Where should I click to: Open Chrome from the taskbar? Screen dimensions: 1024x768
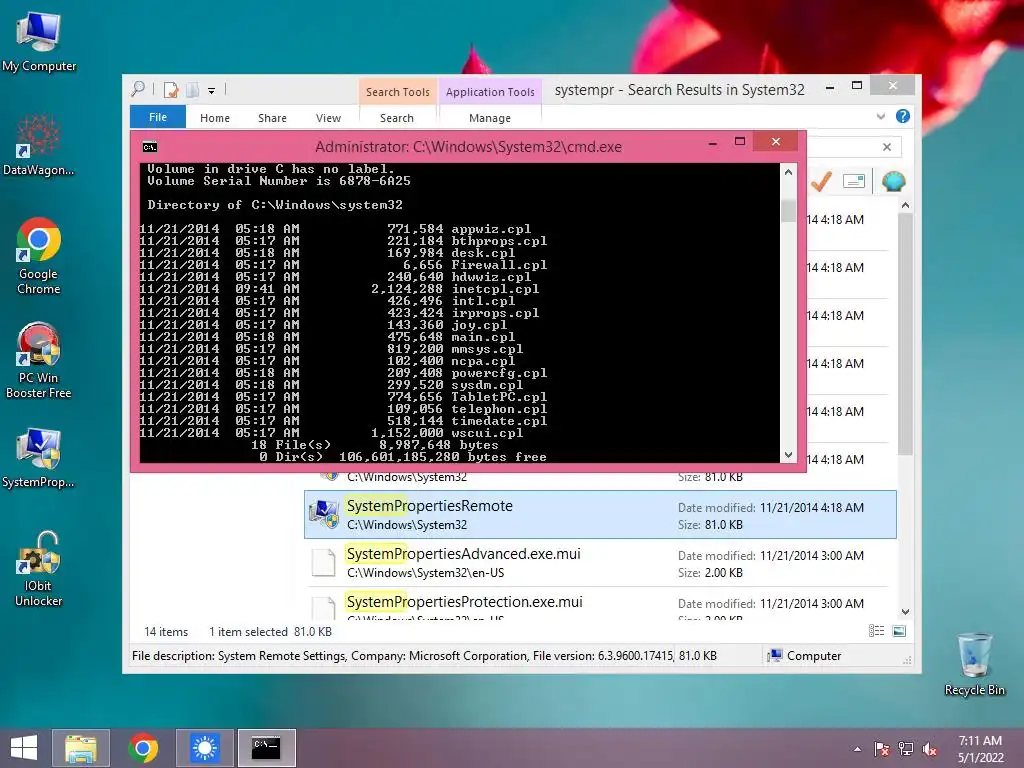click(x=143, y=748)
